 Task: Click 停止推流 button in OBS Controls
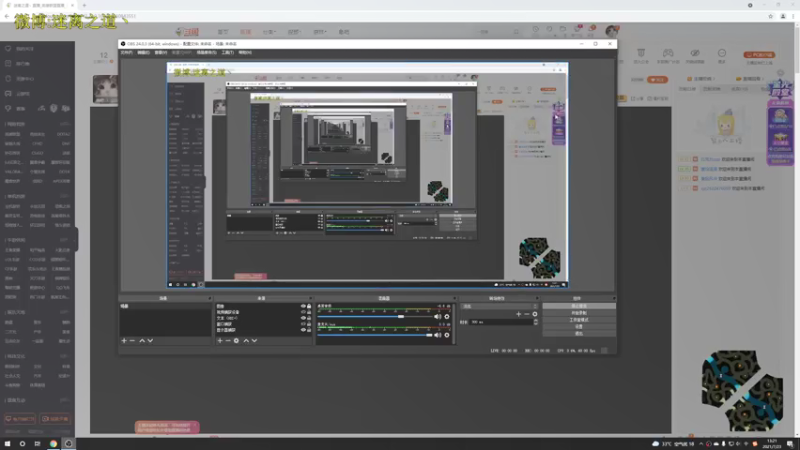click(579, 306)
